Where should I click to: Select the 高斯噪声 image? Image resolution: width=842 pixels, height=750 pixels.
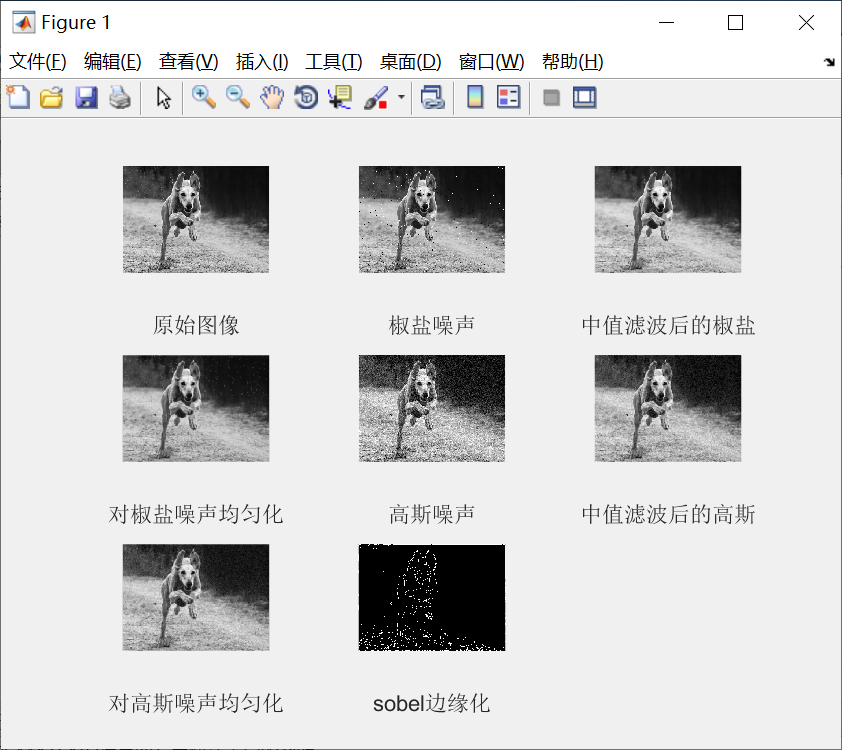pyautogui.click(x=432, y=409)
